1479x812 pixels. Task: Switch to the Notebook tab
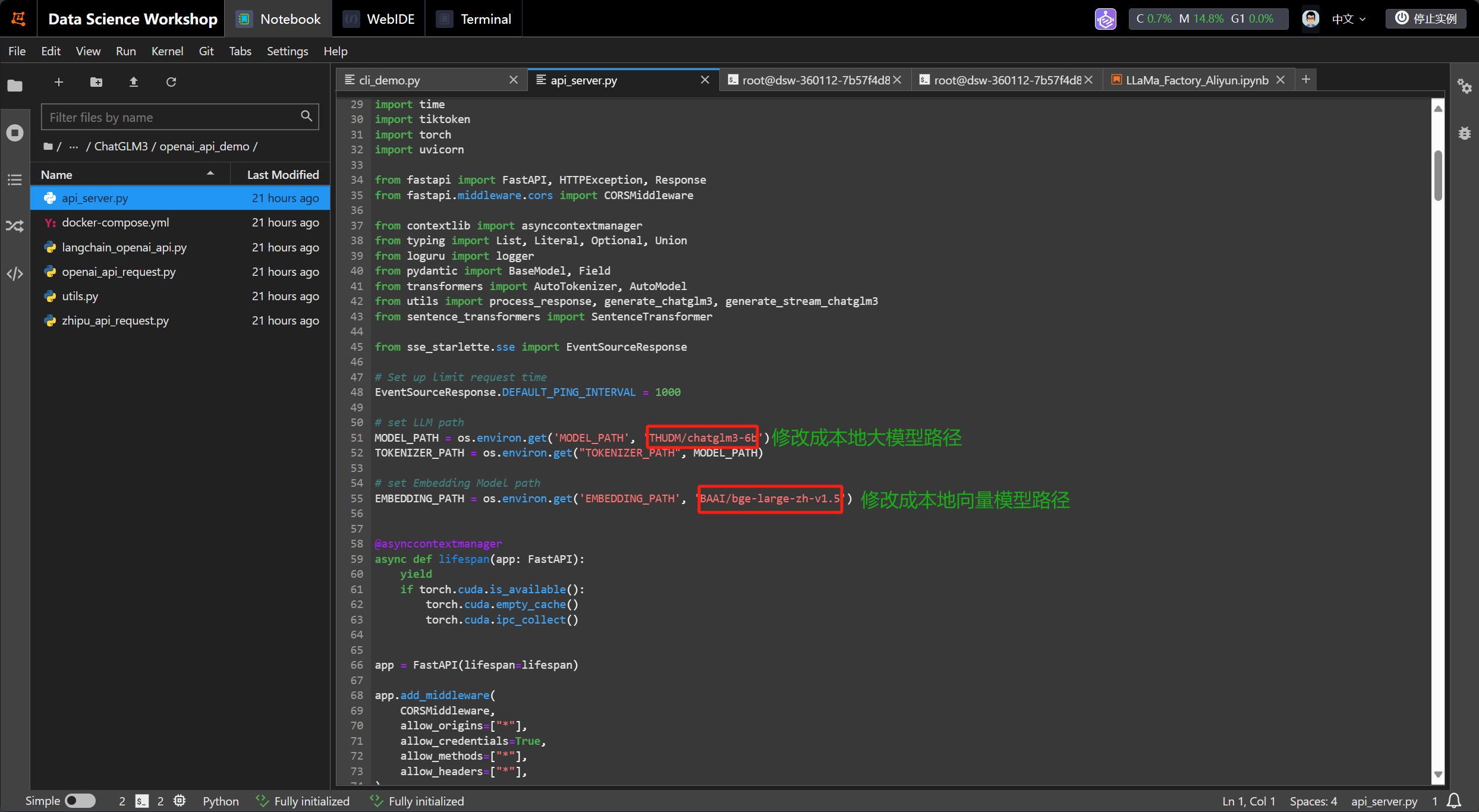pyautogui.click(x=278, y=19)
